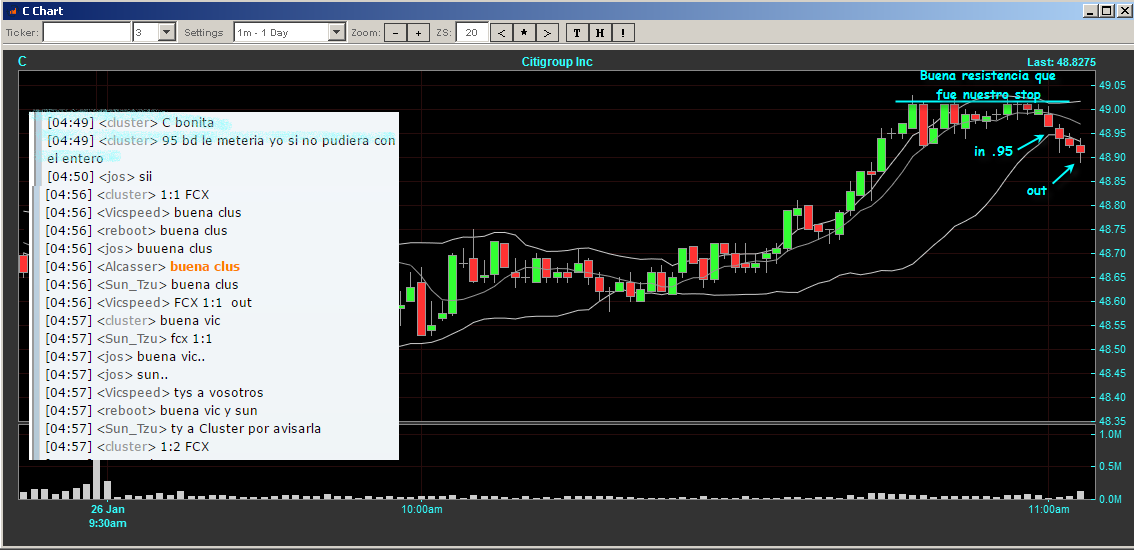The height and width of the screenshot is (550, 1134).
Task: Open the dropdown next to value 3
Action: pos(166,33)
